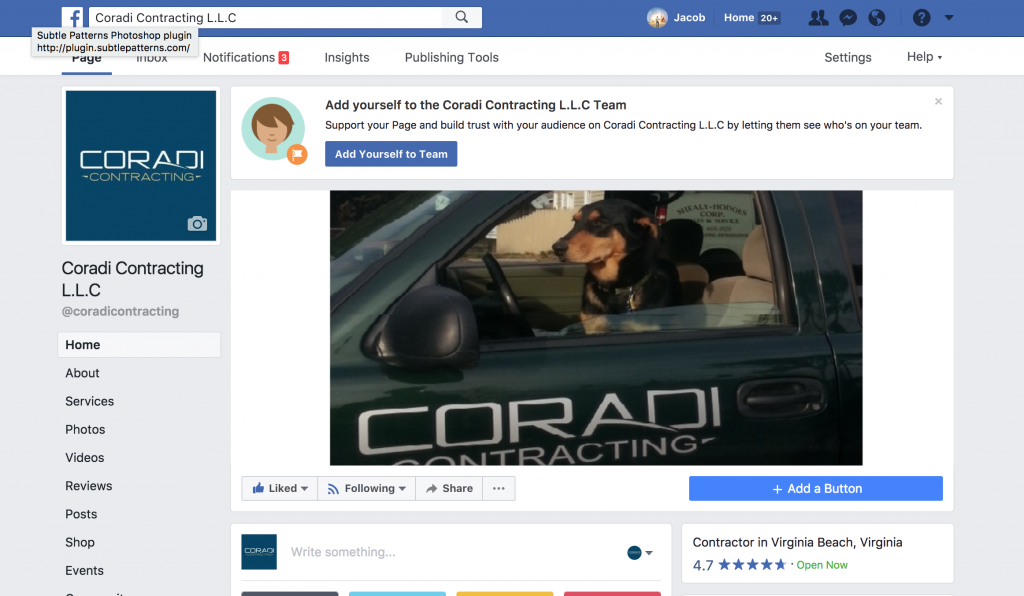Open notifications globe icon
Screen dimensions: 1024x596
(876, 18)
